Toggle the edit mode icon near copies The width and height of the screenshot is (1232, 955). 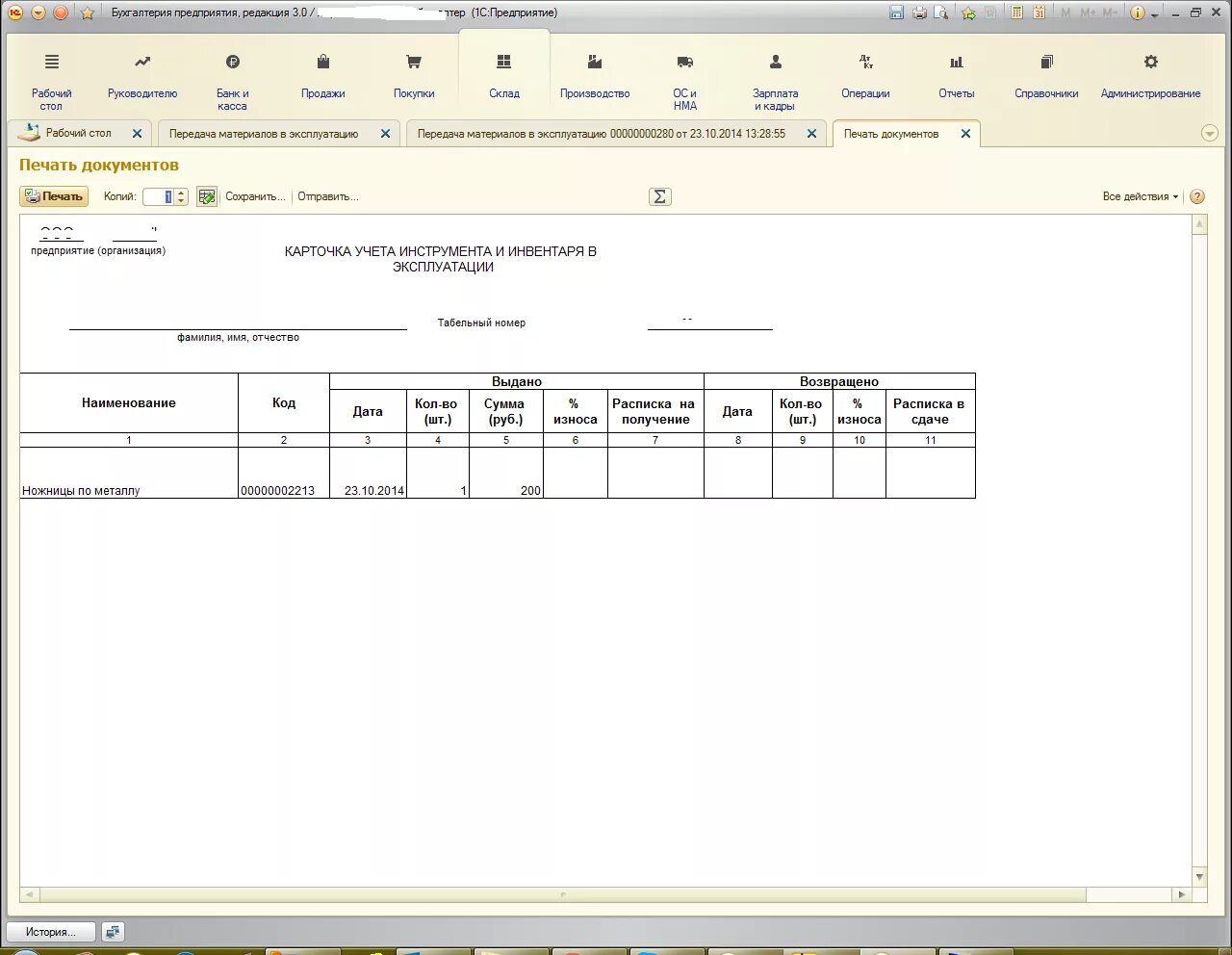click(206, 196)
